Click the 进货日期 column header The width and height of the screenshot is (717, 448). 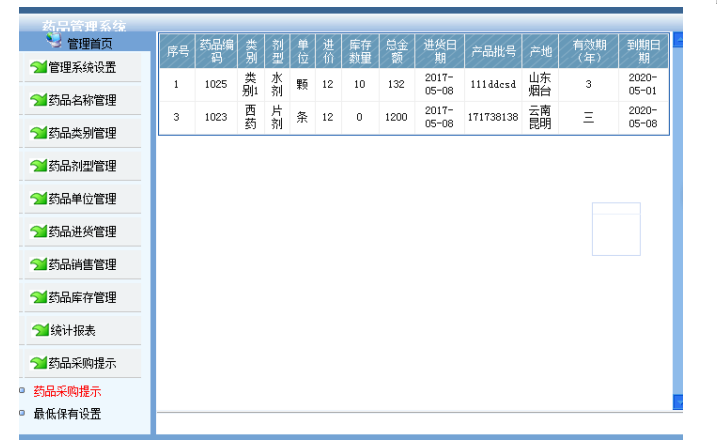click(440, 51)
